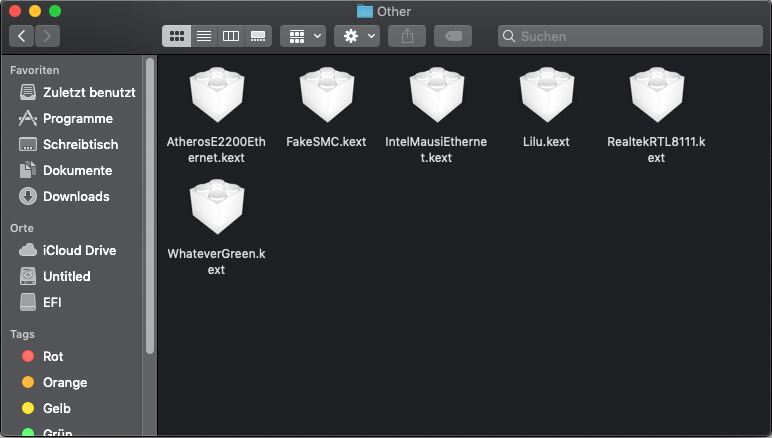
Task: Switch to gallery view
Action: 258,36
